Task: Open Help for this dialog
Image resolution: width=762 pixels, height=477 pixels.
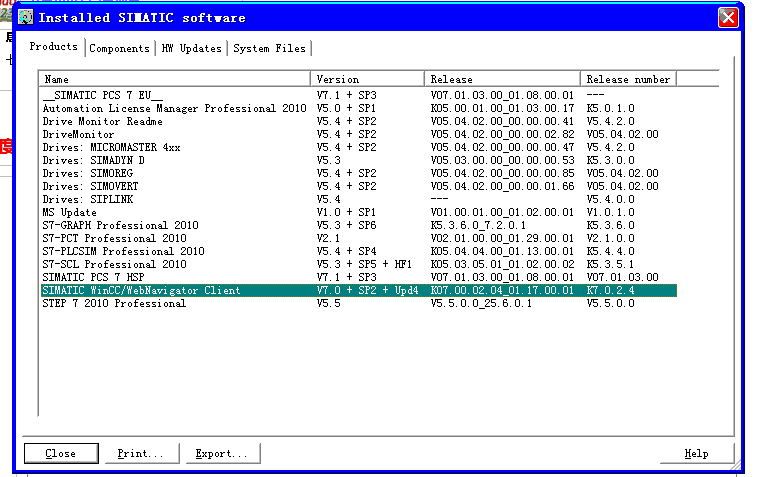Action: tap(696, 453)
